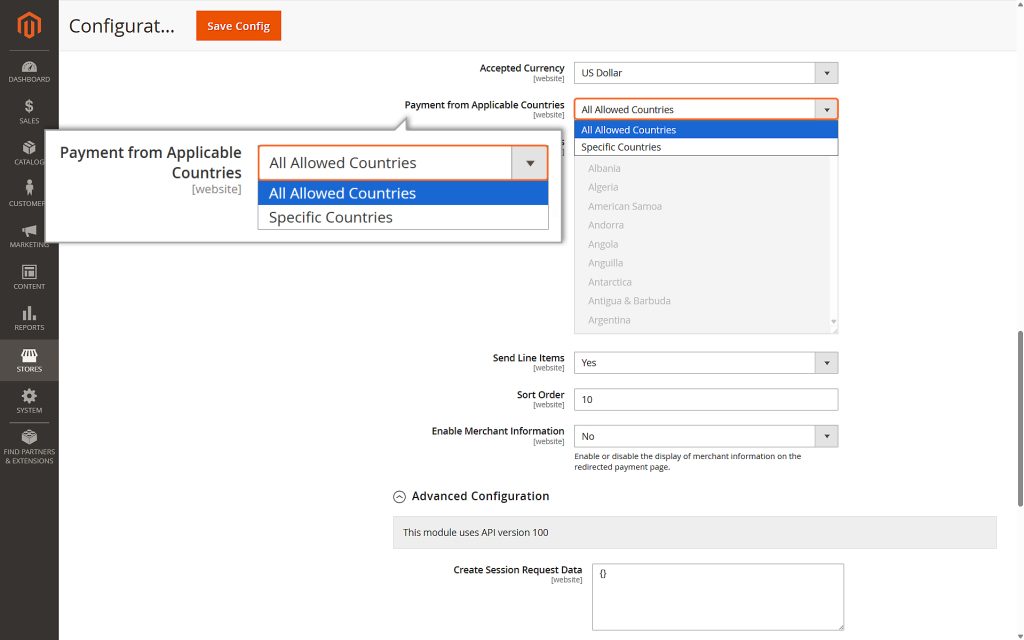1024x640 pixels.
Task: Open the Sales menu icon
Action: point(28,108)
